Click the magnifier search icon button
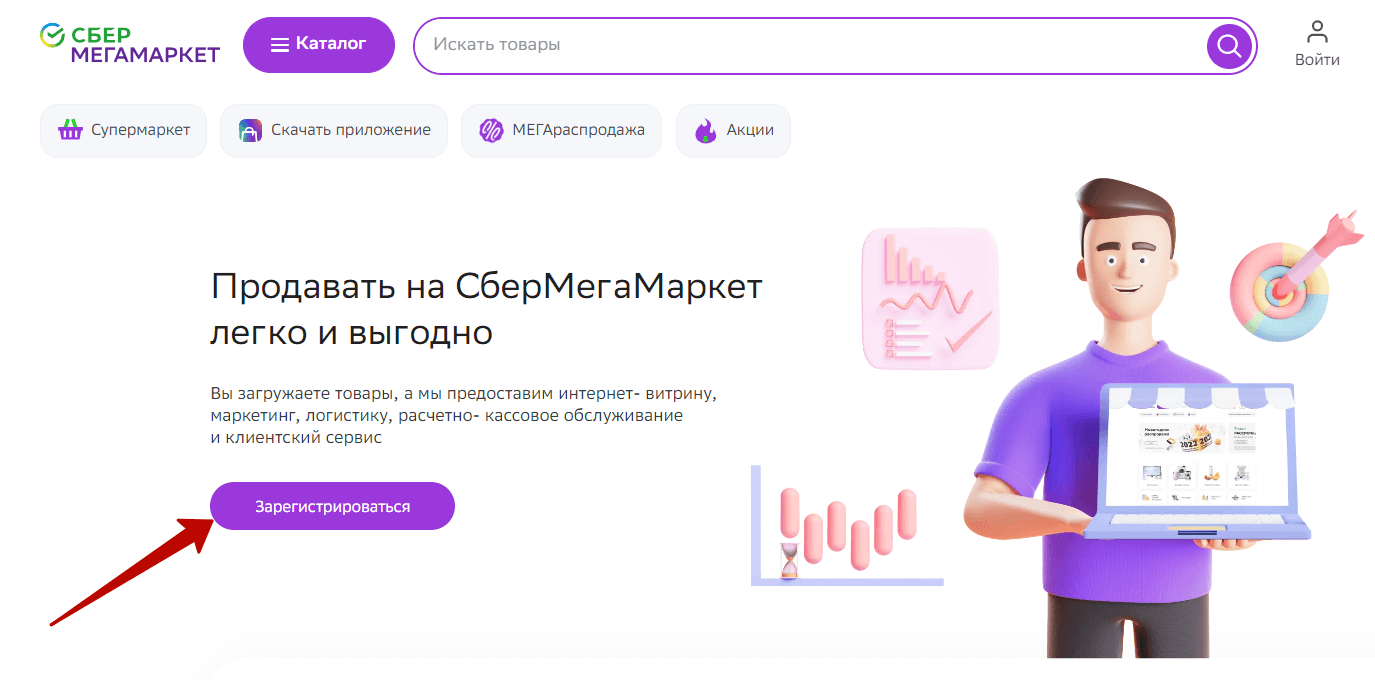 coord(1229,45)
